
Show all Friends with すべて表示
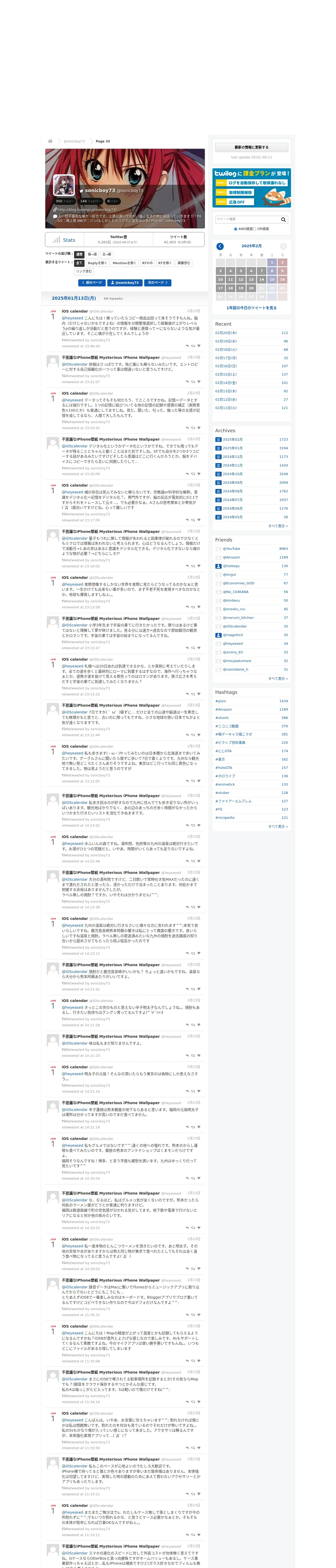[x=278, y=678]
